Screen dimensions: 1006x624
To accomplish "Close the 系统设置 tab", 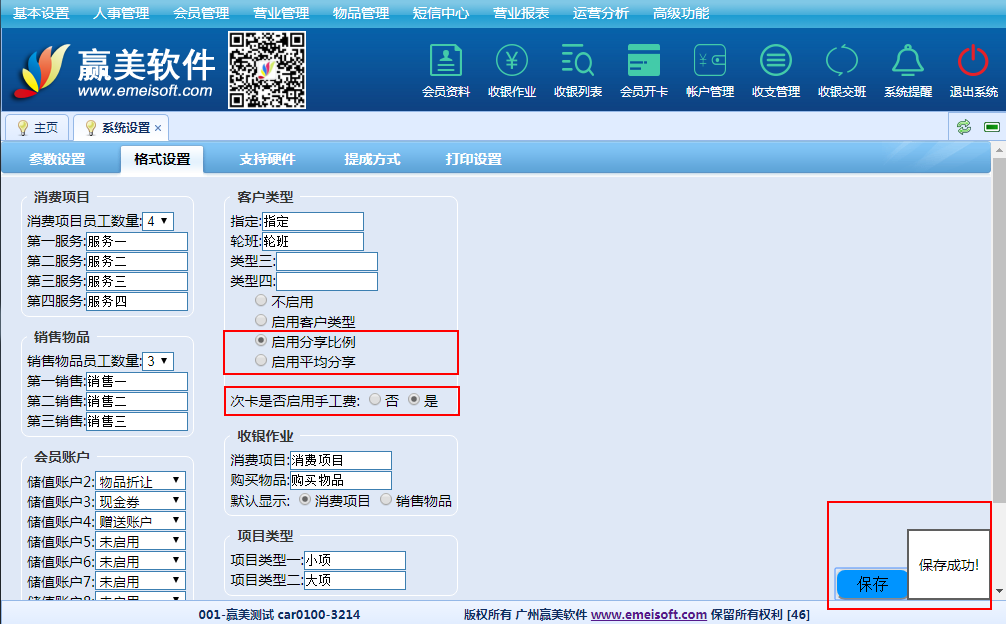I will [158, 128].
